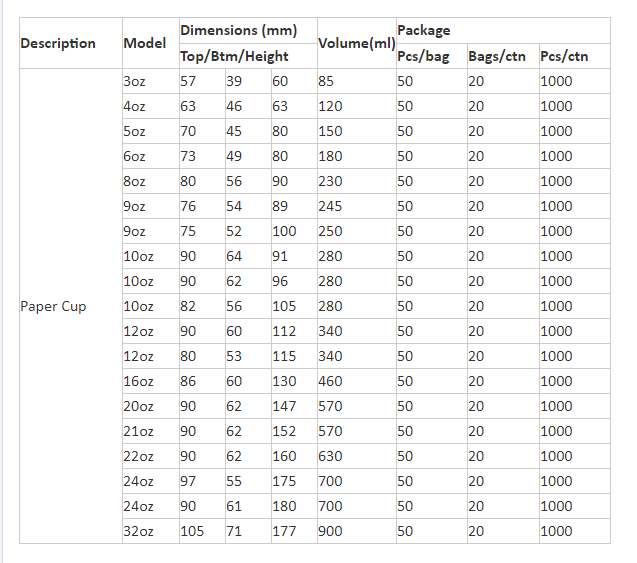Select the Bags/ctn subheader
637x563 pixels.
(x=503, y=56)
